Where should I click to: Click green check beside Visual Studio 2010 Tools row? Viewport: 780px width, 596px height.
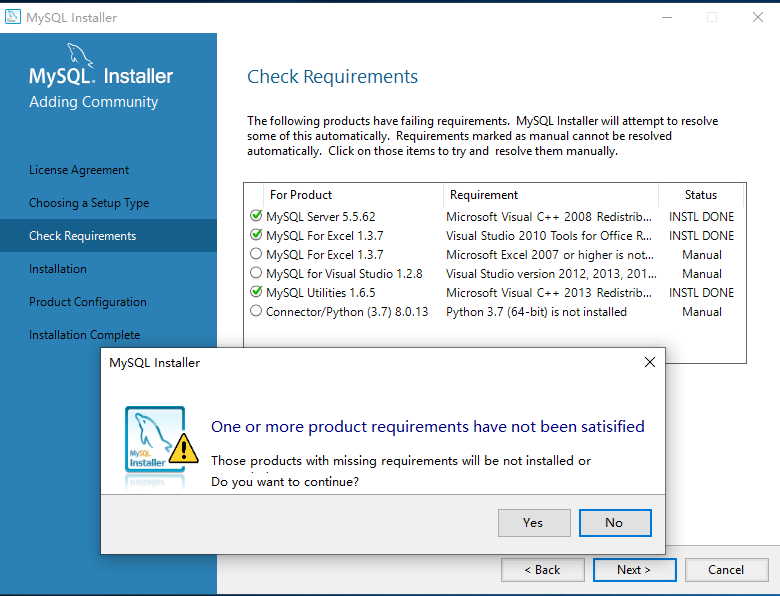pos(256,235)
